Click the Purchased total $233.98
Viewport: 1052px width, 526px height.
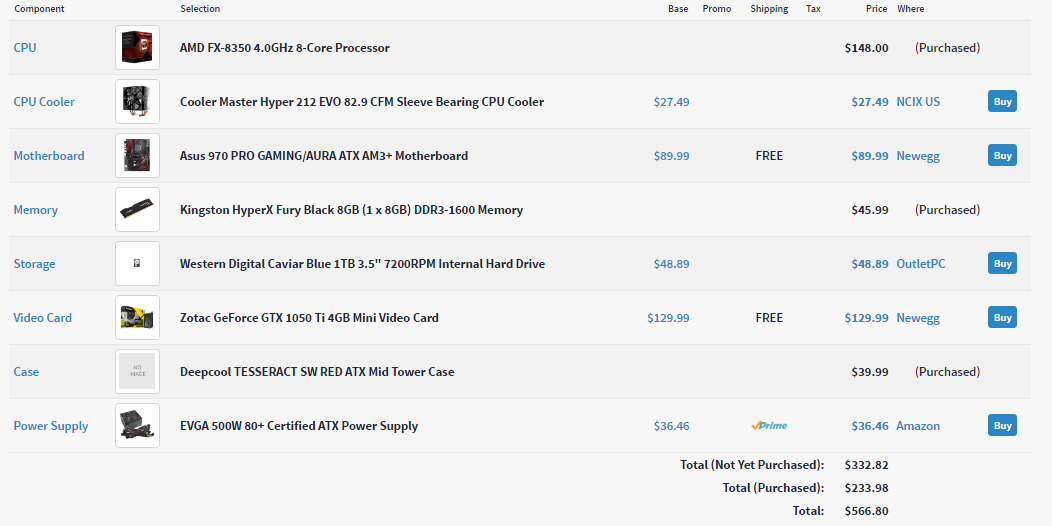(866, 488)
